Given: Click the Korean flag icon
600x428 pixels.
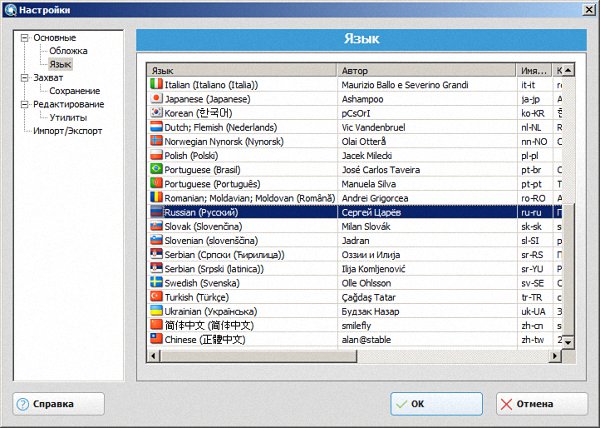Looking at the screenshot, I should (155, 113).
